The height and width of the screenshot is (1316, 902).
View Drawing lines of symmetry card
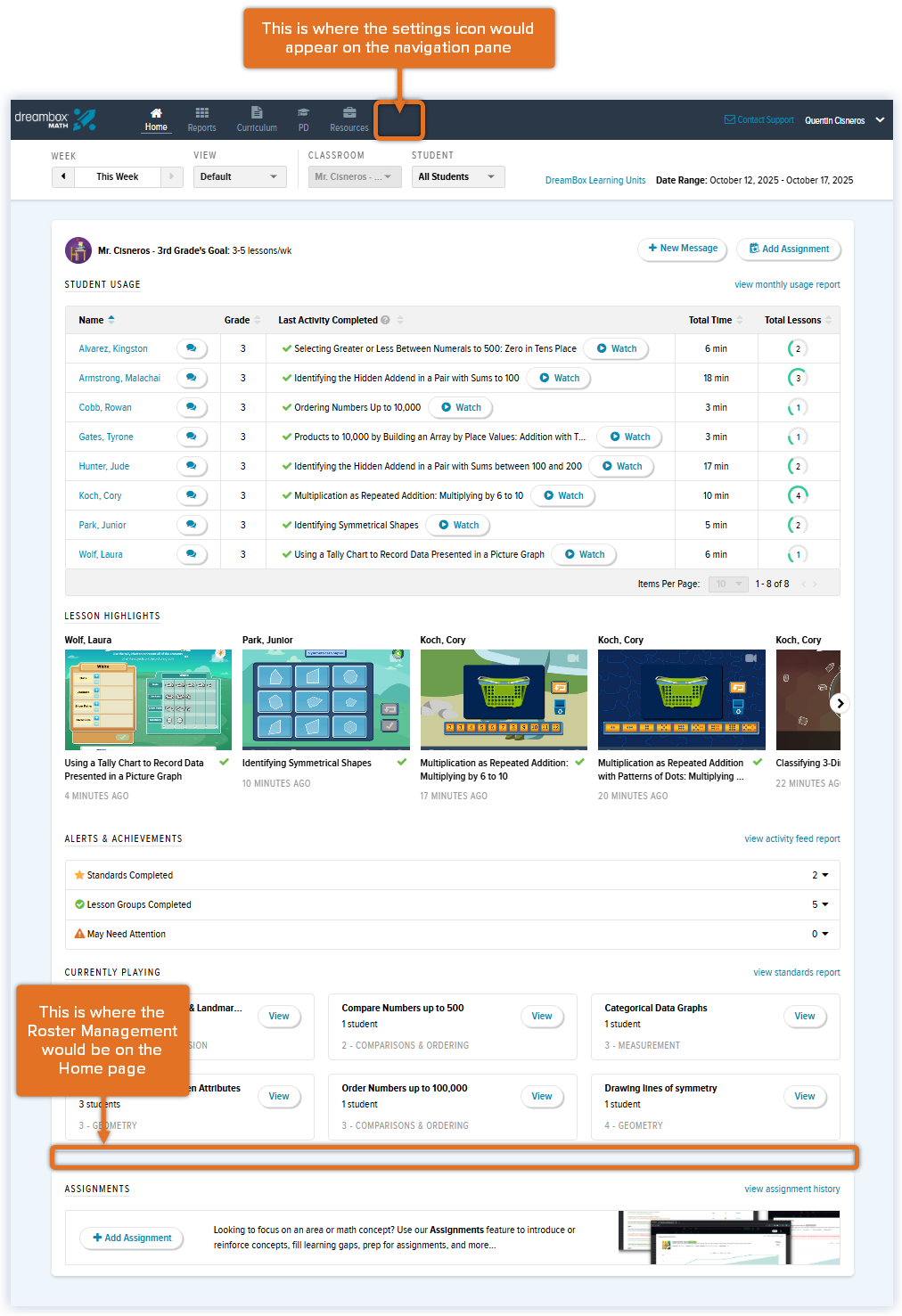click(x=805, y=1096)
